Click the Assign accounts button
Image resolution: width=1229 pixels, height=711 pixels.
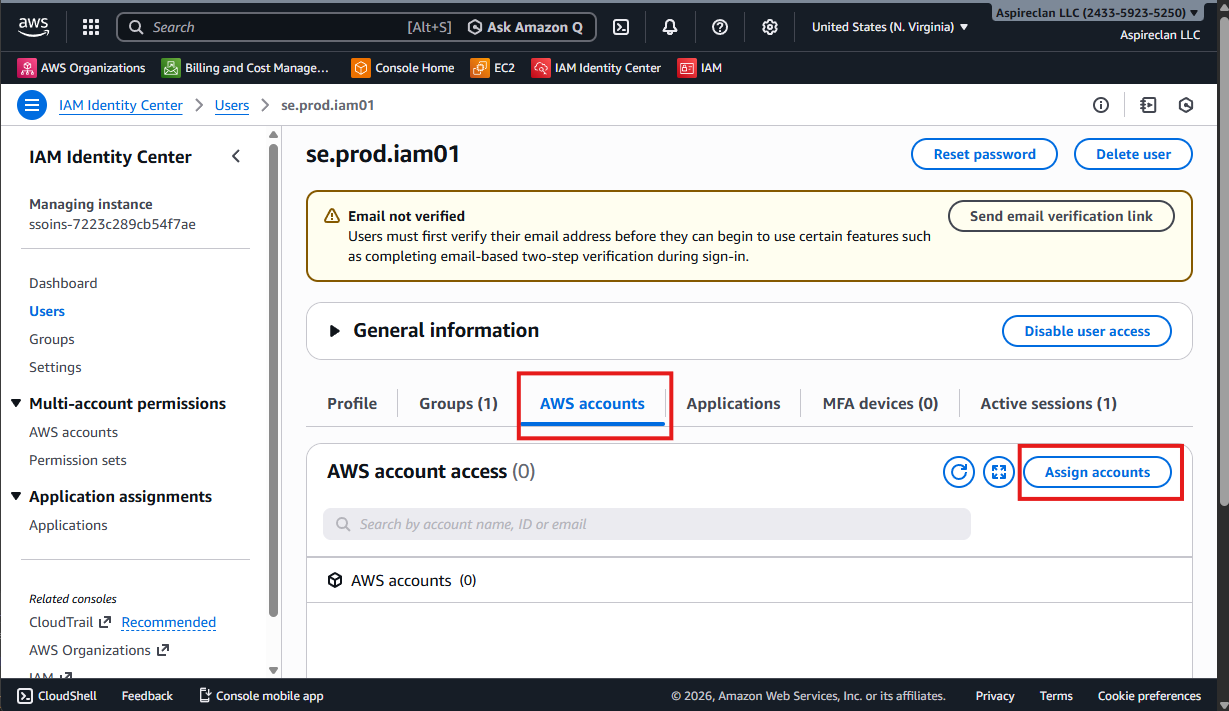click(1097, 472)
